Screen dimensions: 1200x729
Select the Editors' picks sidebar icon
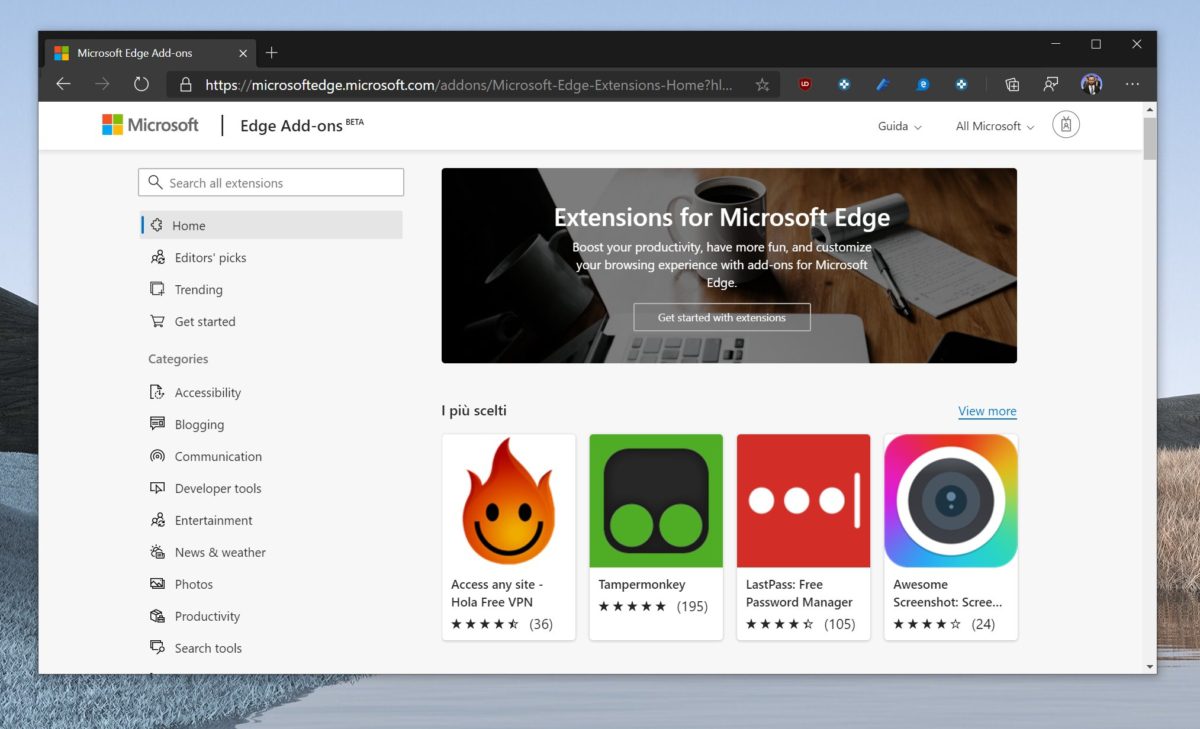158,257
